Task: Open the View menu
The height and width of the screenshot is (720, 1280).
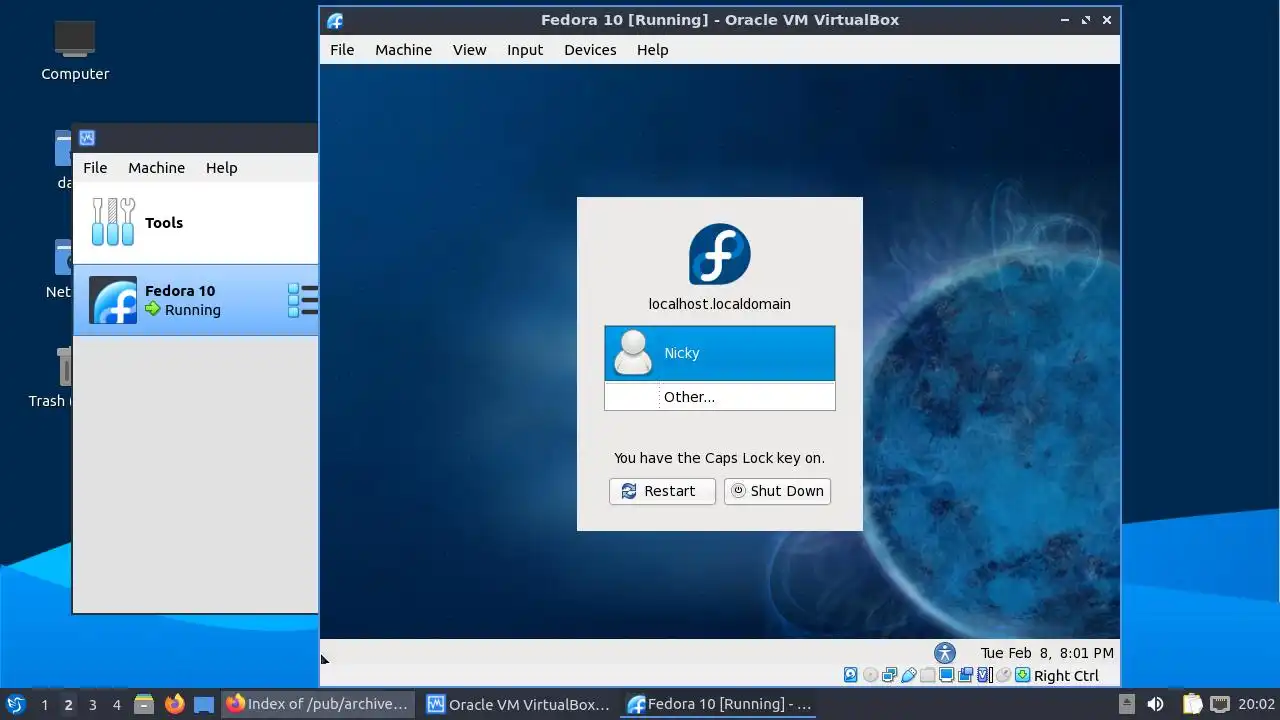Action: (469, 50)
